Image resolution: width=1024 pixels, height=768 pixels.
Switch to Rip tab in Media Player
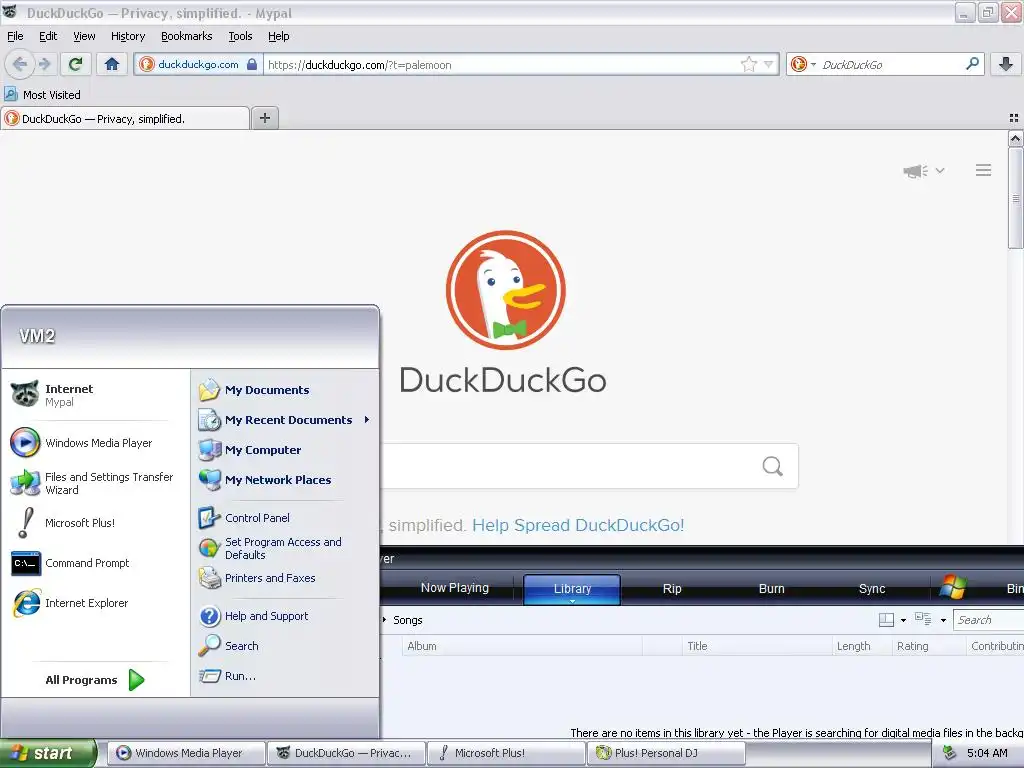pyautogui.click(x=672, y=588)
